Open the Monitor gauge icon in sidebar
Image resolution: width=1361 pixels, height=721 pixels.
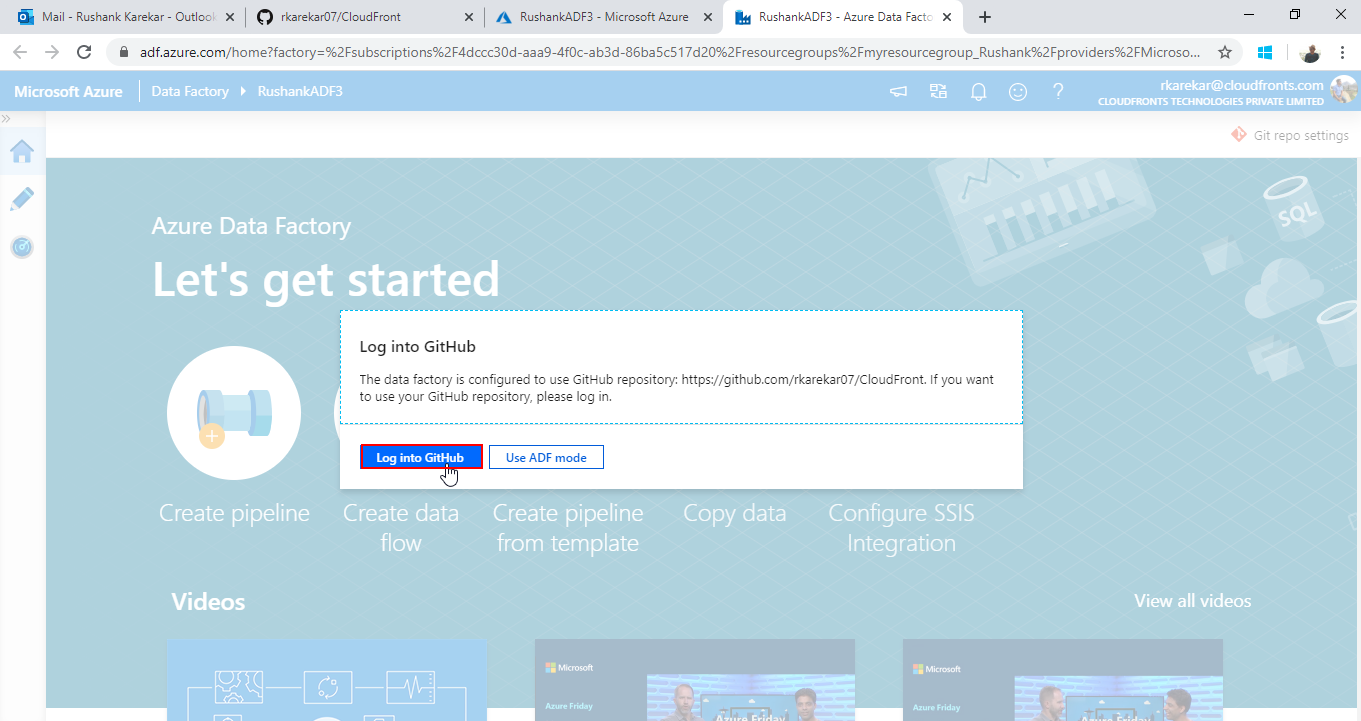tap(22, 246)
